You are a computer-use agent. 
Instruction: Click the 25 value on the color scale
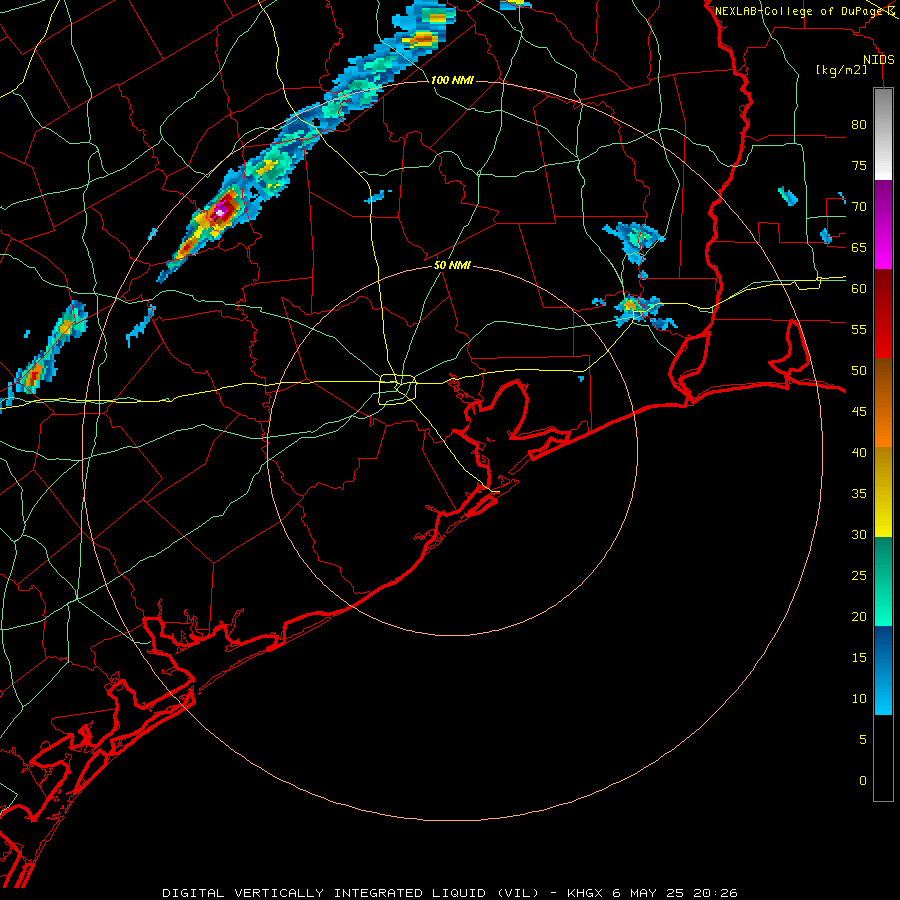[x=859, y=575]
